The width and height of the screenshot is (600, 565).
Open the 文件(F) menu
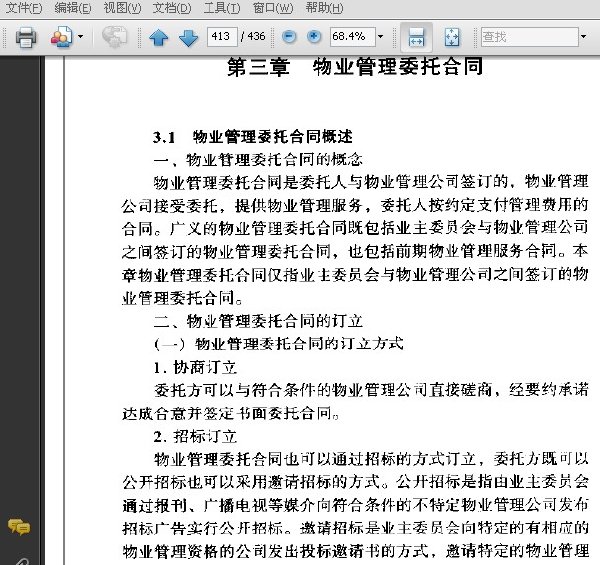tap(23, 8)
